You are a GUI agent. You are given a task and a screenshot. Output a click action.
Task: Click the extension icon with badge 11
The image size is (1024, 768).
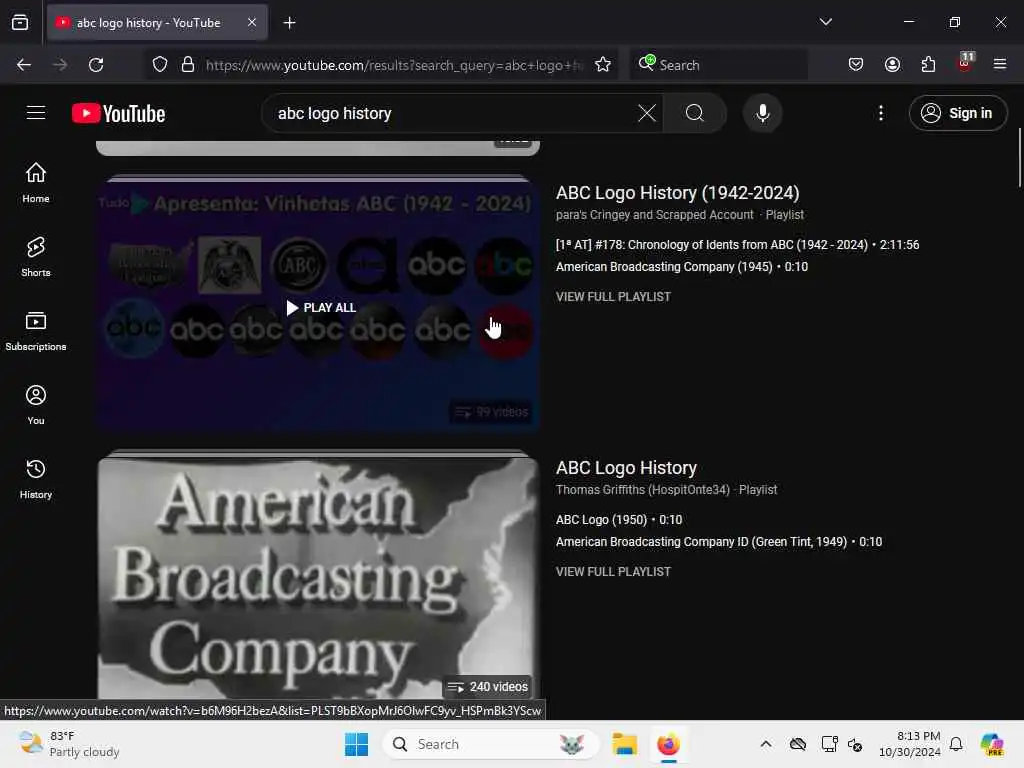tap(965, 63)
